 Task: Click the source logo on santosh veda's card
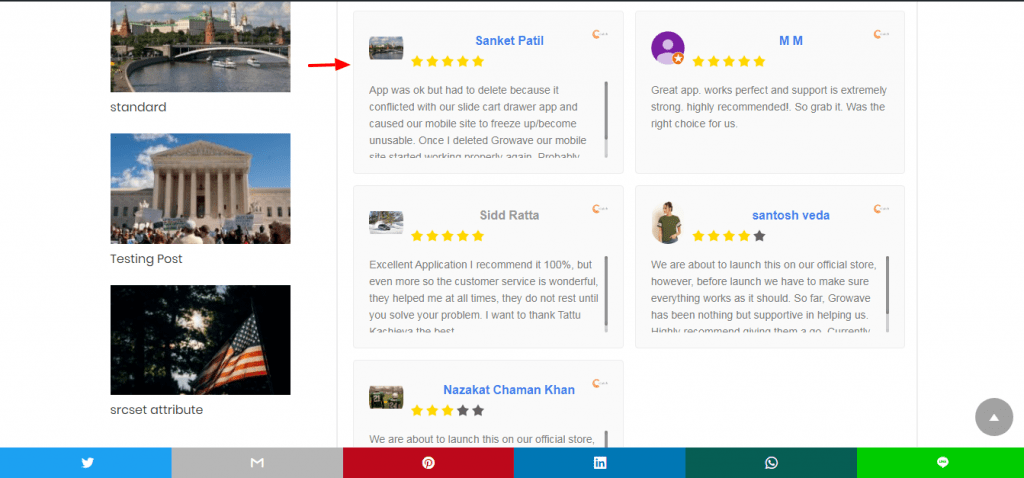point(881,209)
